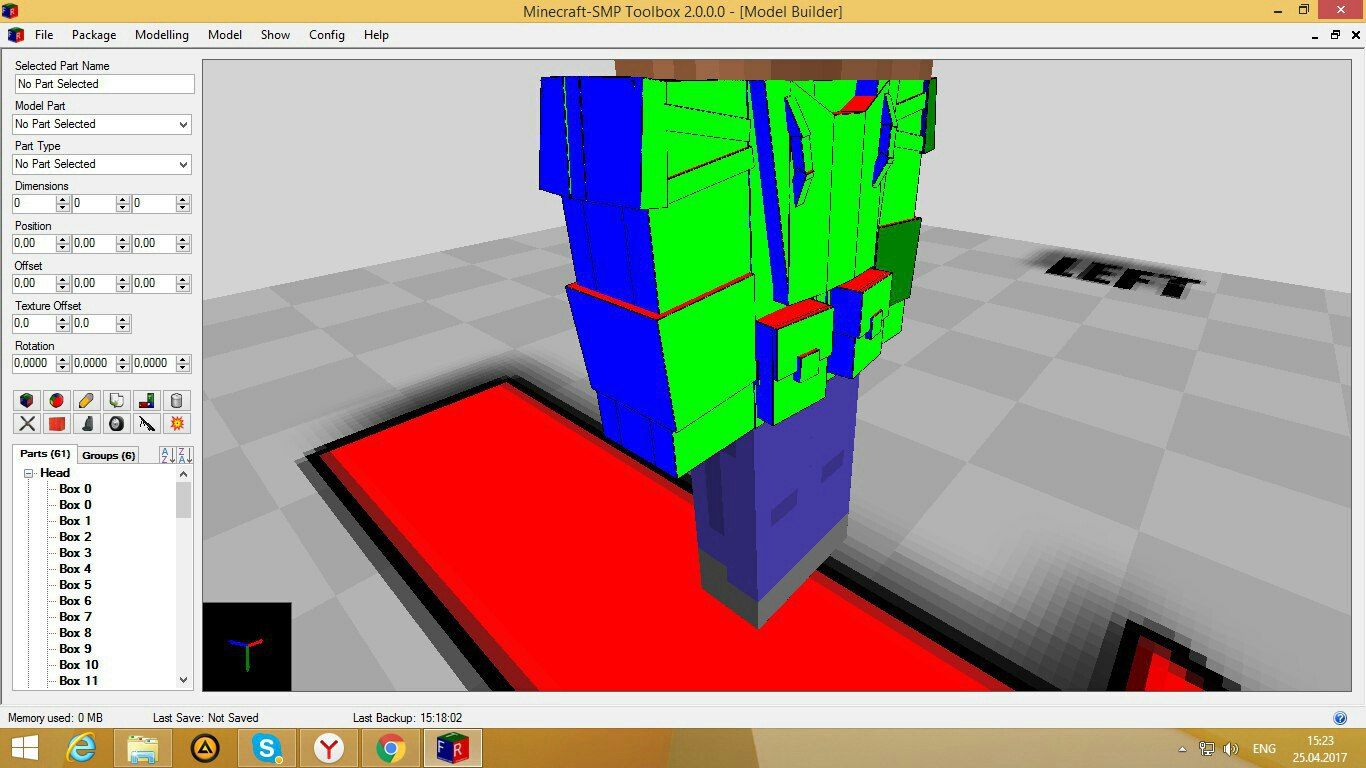Open the Model menu
This screenshot has width=1366, height=768.
225,35
